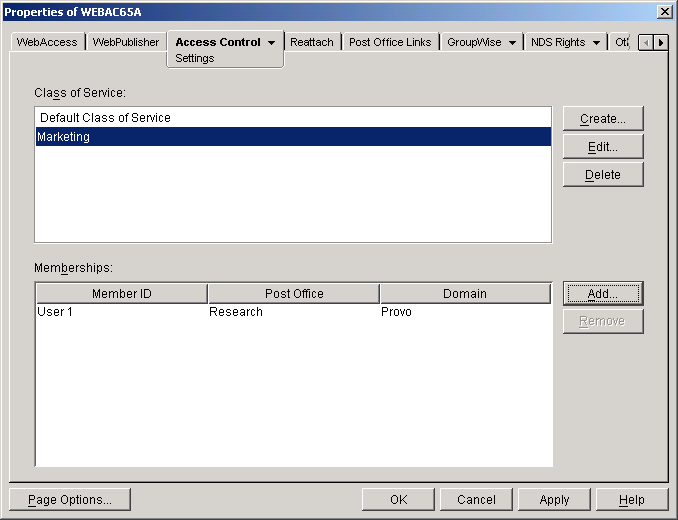This screenshot has width=678, height=520.
Task: Click the partially hidden Other tab
Action: tap(621, 42)
